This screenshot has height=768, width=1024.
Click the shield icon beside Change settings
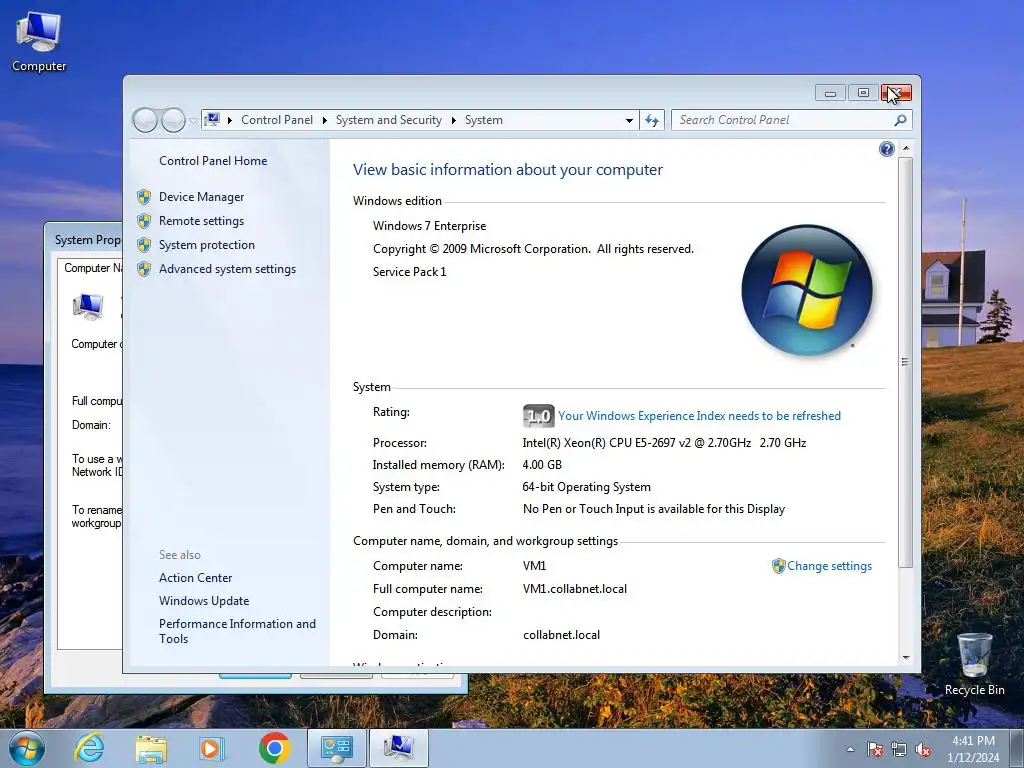click(778, 566)
